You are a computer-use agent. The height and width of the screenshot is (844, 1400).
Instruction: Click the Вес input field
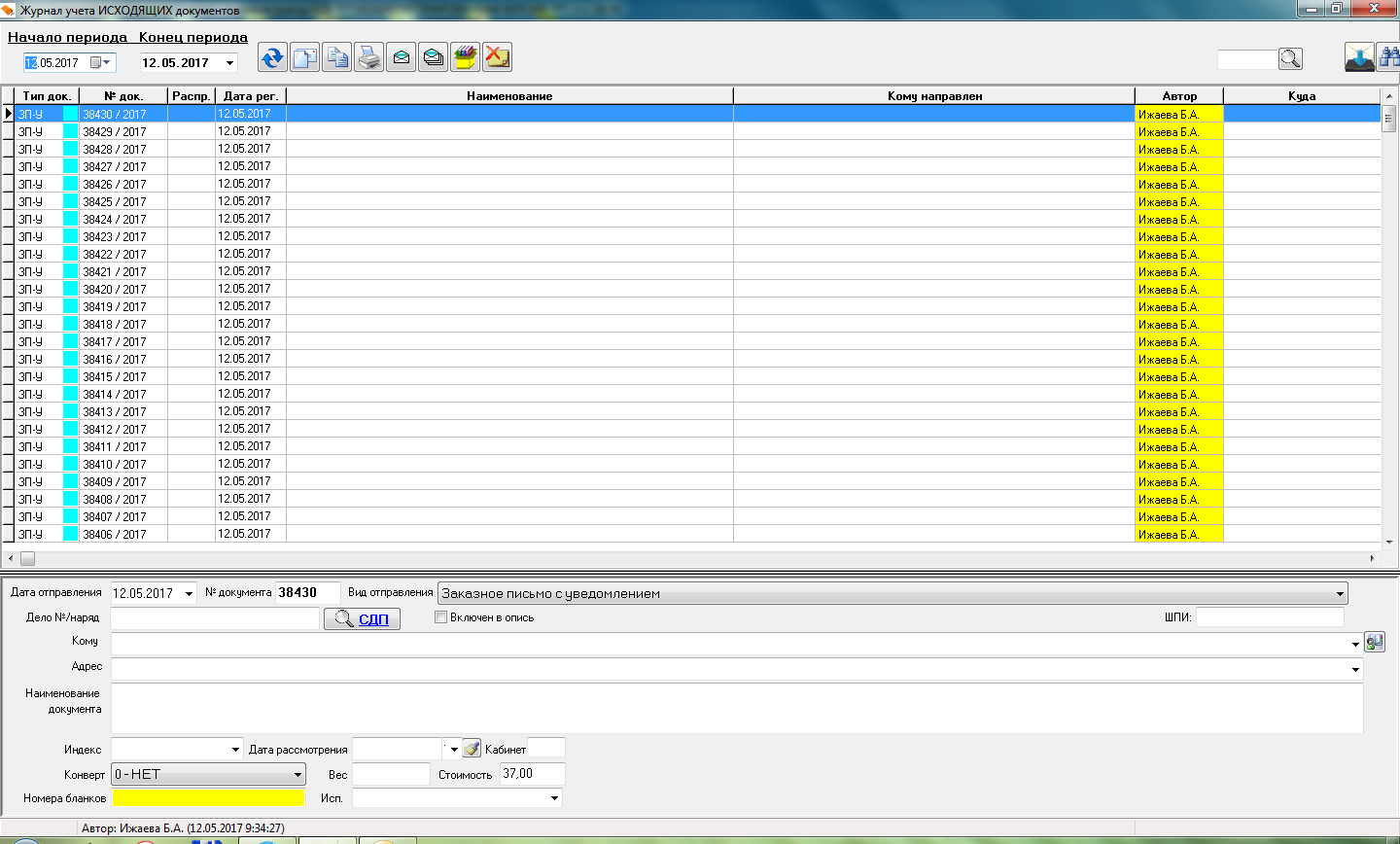point(391,774)
